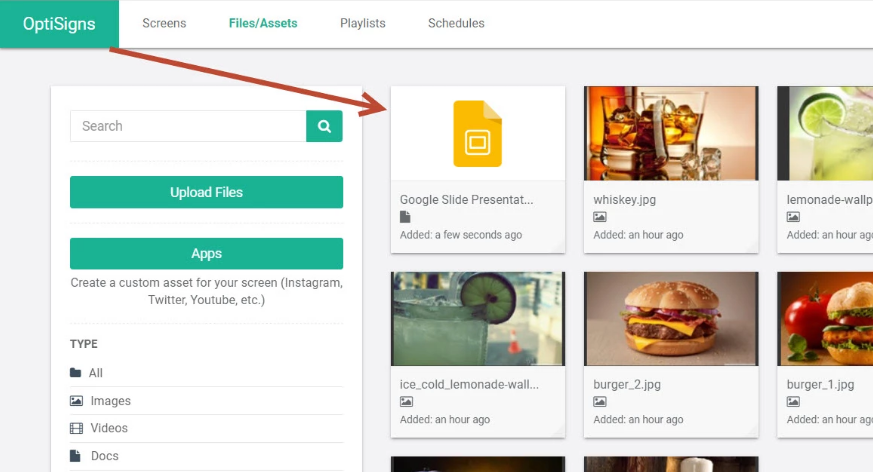873x472 pixels.
Task: Click the burger_1.jpg file name
Action: click(x=820, y=385)
